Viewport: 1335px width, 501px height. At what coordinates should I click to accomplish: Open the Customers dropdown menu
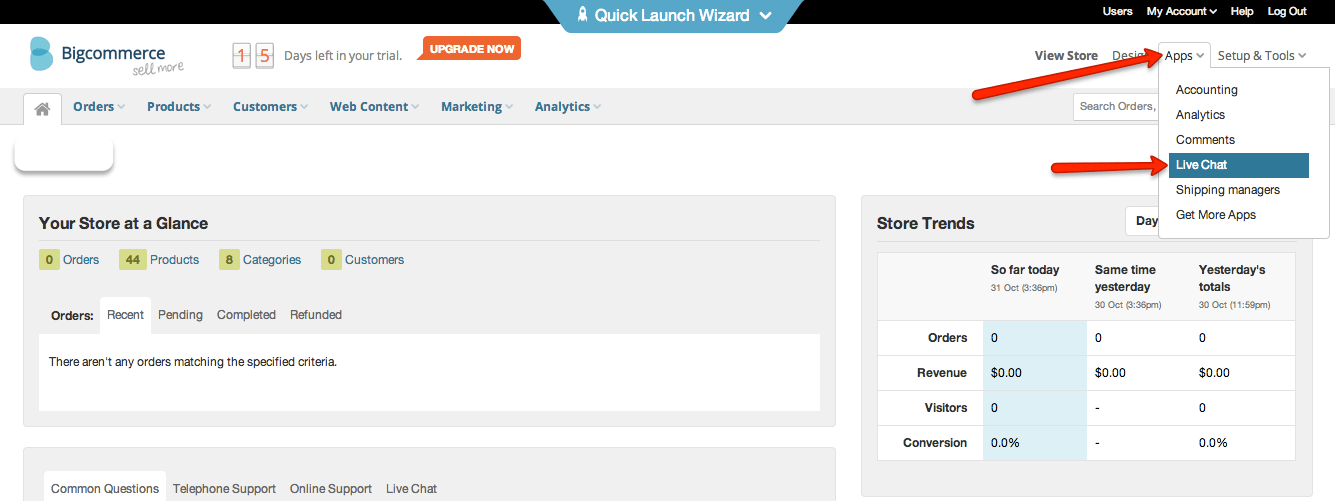[270, 106]
